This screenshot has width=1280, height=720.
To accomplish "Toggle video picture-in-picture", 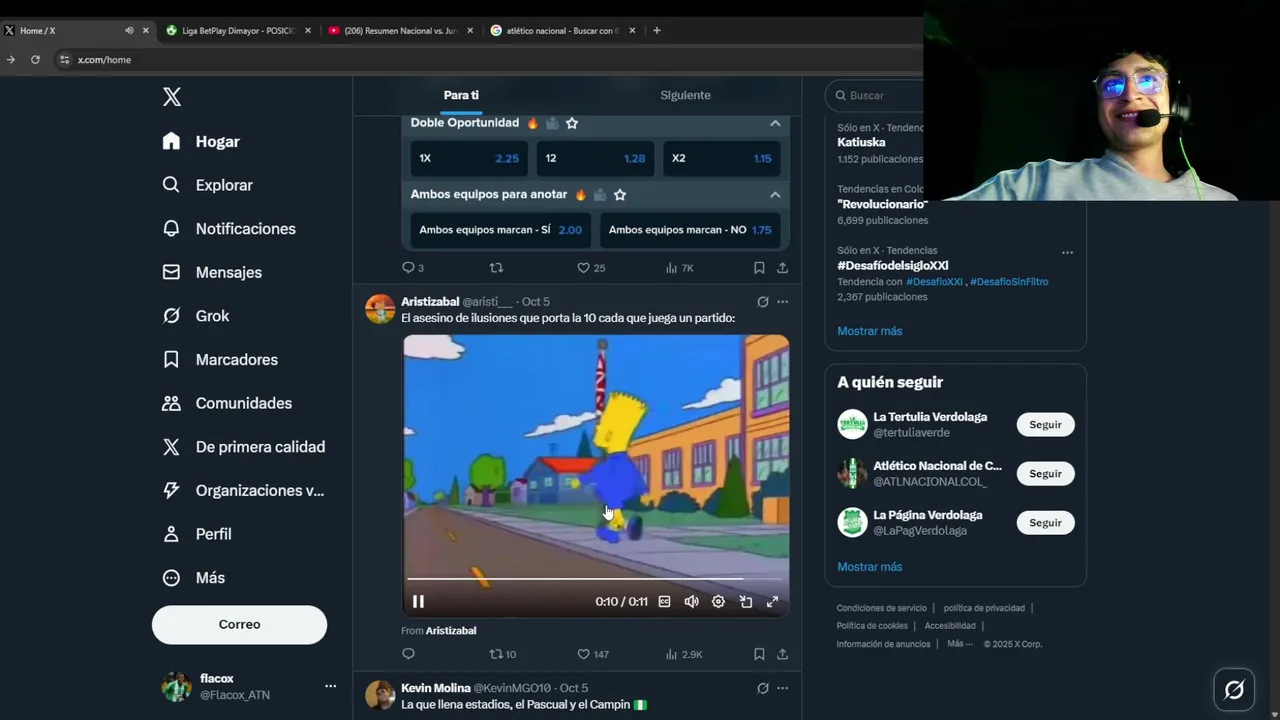I will click(x=746, y=602).
